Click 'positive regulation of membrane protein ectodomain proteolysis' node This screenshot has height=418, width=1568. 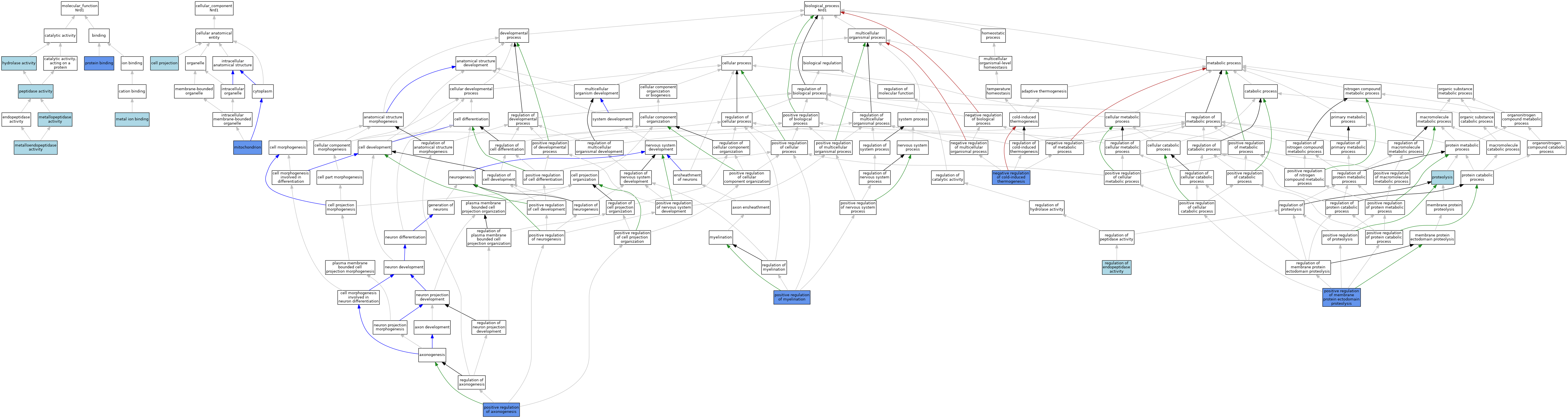[x=1342, y=297]
